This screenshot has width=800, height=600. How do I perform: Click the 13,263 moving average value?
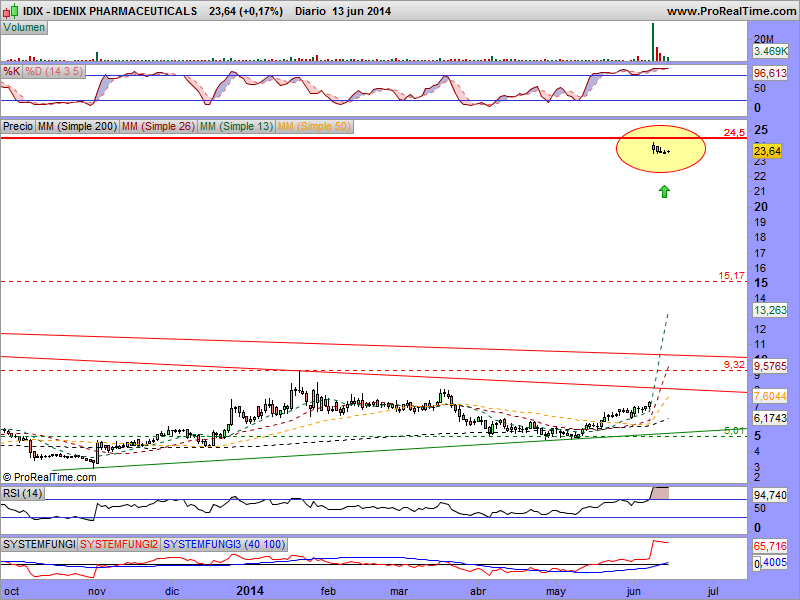(x=770, y=310)
